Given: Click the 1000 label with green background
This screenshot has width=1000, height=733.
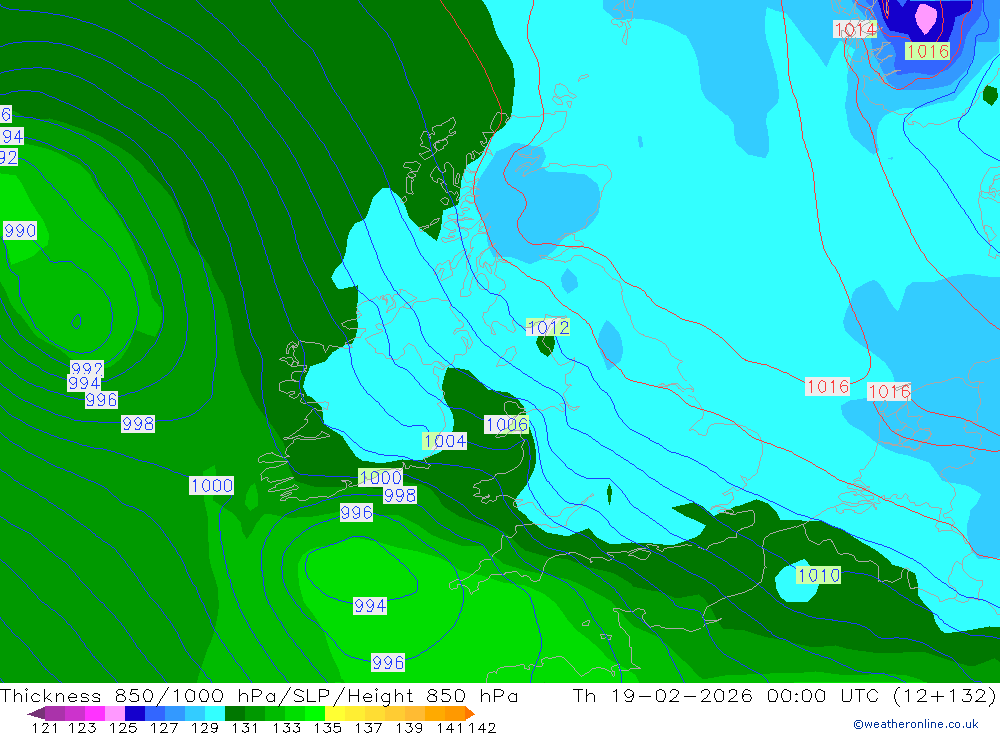Looking at the screenshot, I should point(381,477).
